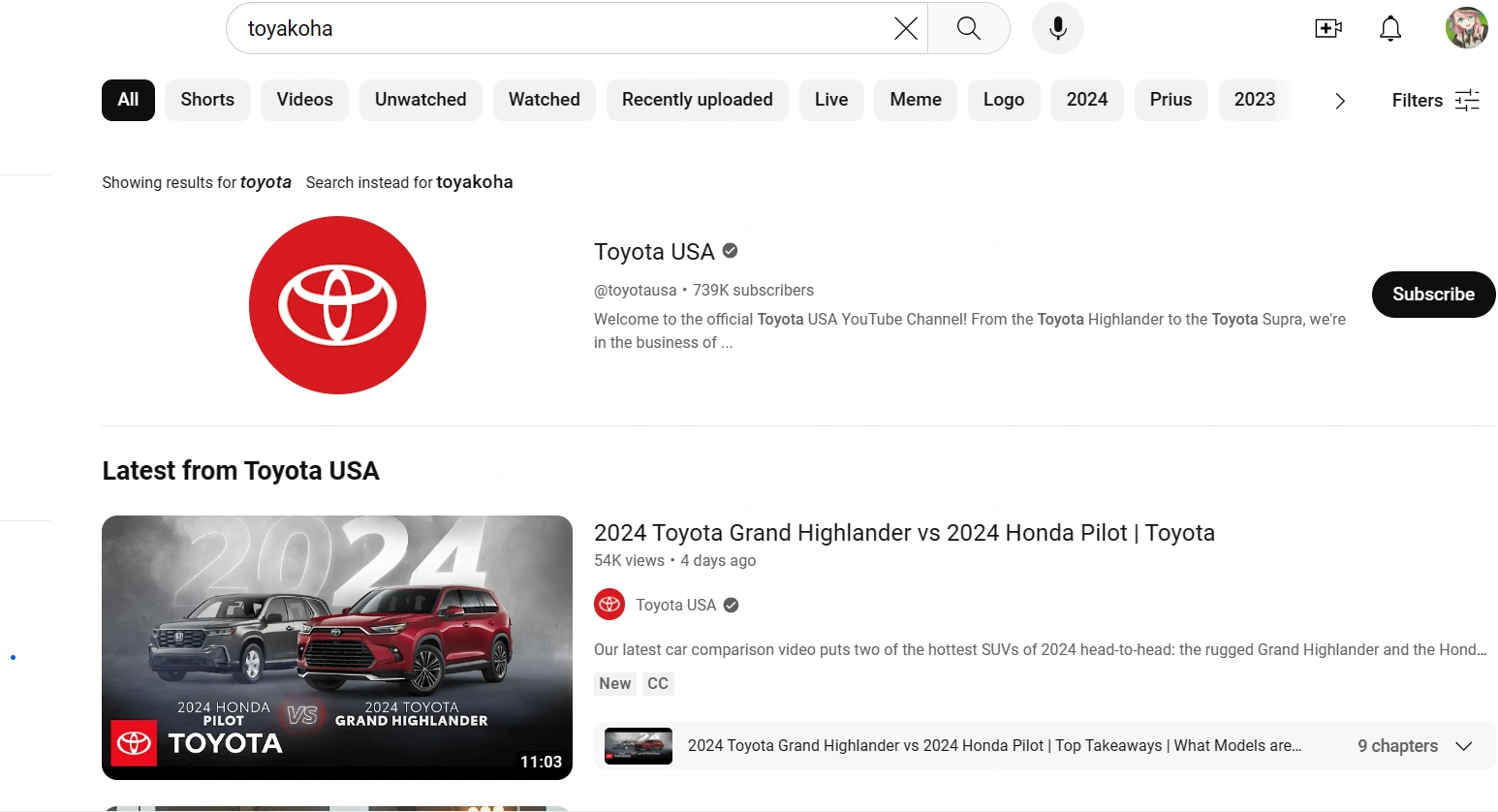
Task: Expand the 9 chapters chevron
Action: pyautogui.click(x=1464, y=746)
